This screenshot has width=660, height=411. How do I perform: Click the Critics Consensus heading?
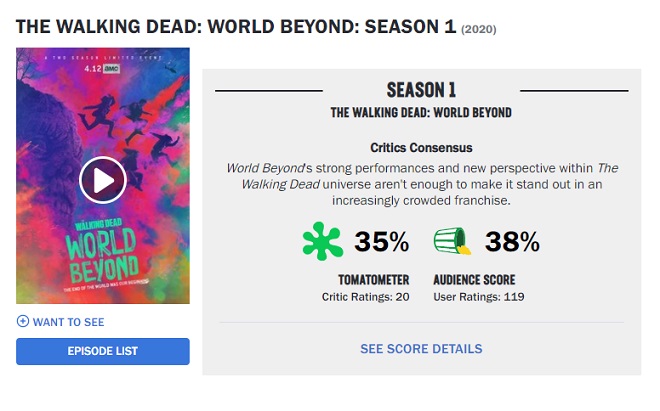click(x=421, y=148)
